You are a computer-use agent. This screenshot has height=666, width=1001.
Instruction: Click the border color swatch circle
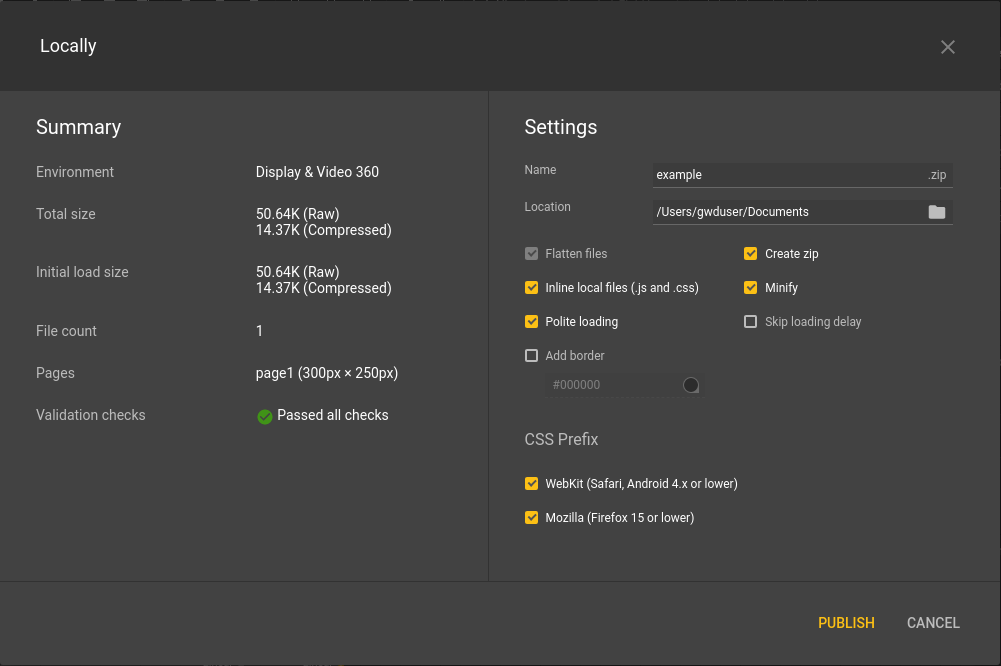[x=691, y=385]
